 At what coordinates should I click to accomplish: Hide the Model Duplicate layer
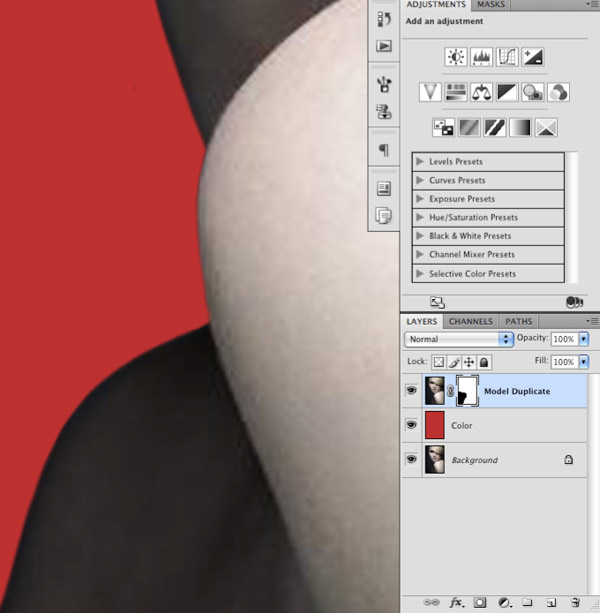(x=411, y=391)
